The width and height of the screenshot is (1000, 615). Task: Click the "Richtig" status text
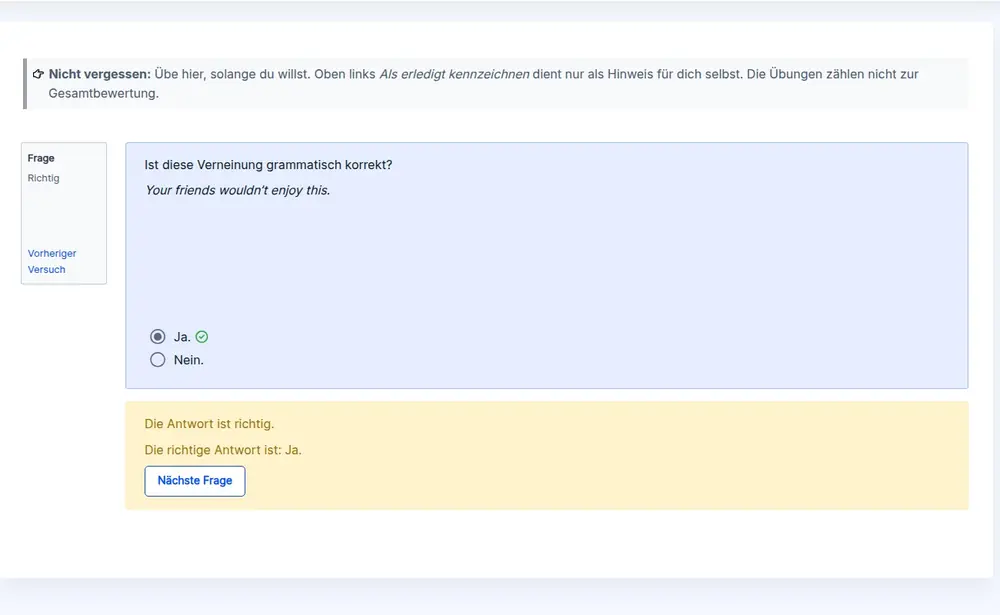click(x=44, y=178)
